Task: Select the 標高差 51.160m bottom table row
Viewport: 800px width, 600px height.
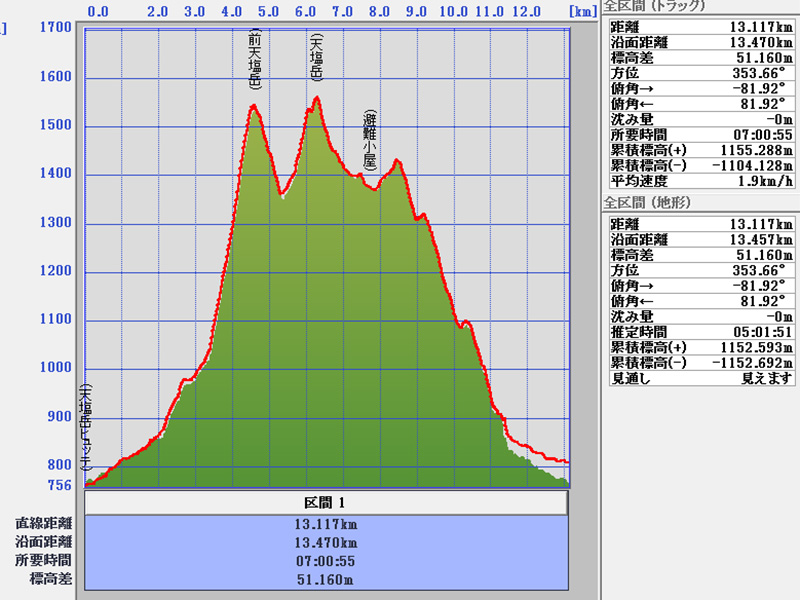Action: click(326, 579)
